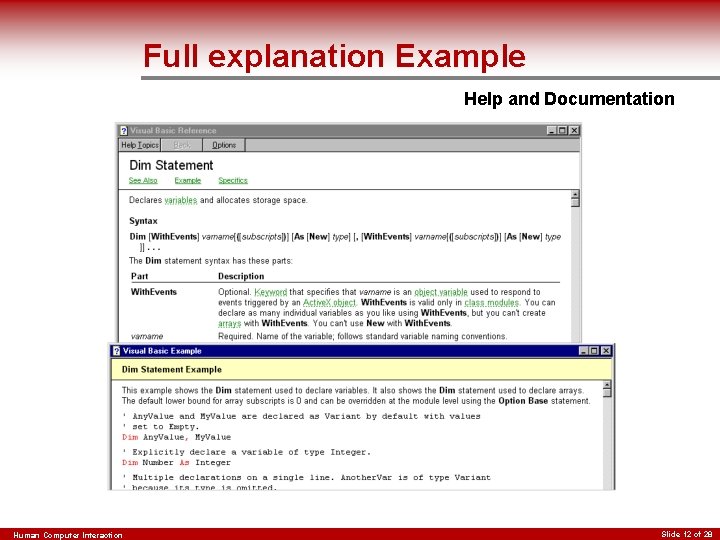Screen dimensions: 720x540
Task: Click the 'Dim Statement' heading
Action: tap(171, 165)
